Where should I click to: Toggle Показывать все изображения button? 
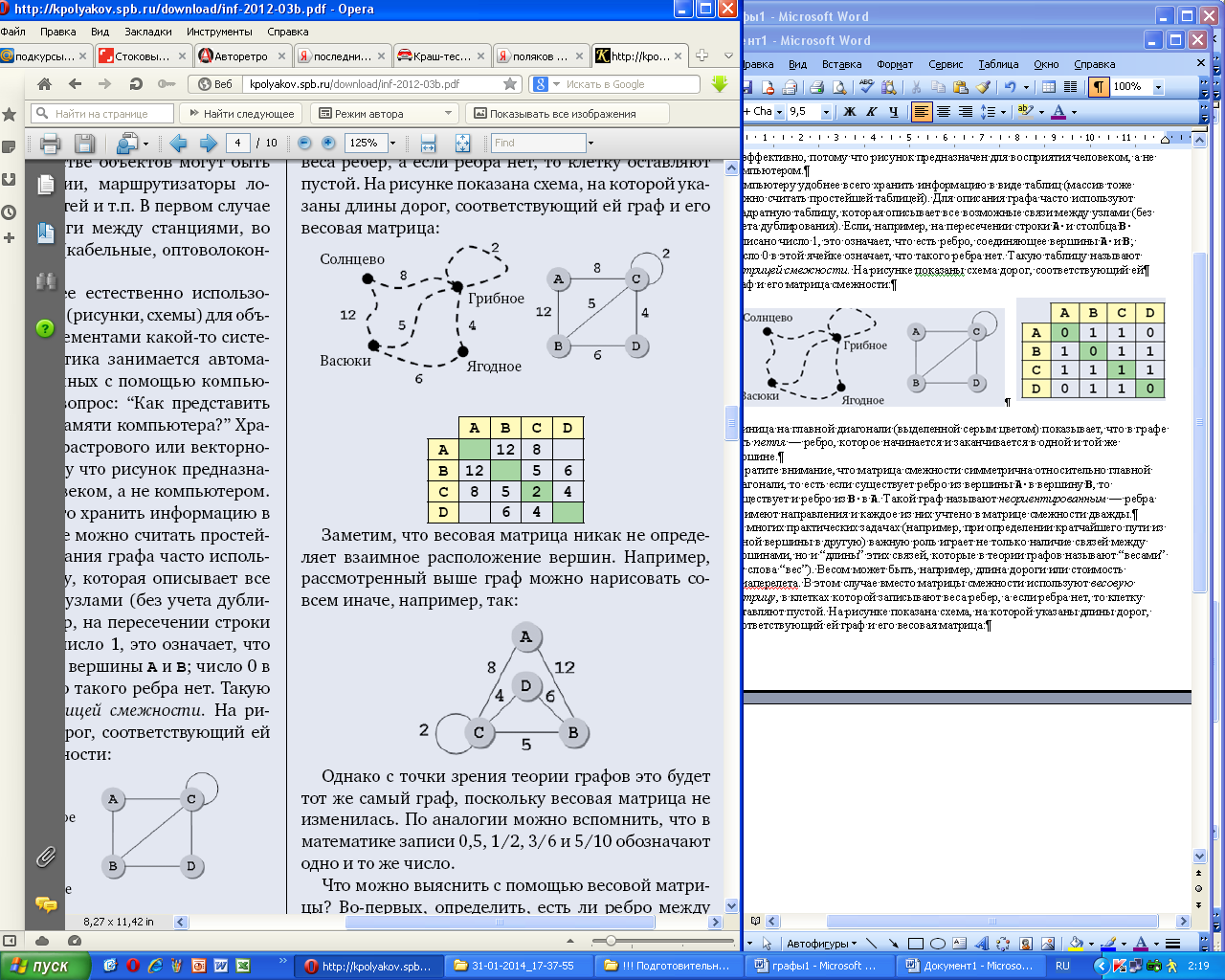pyautogui.click(x=567, y=114)
